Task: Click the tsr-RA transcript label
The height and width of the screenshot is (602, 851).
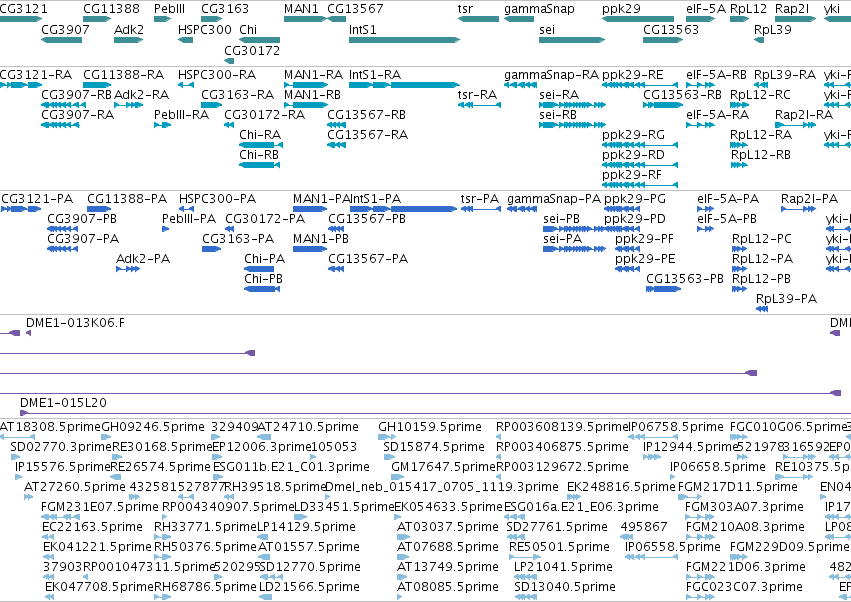Action: point(478,94)
